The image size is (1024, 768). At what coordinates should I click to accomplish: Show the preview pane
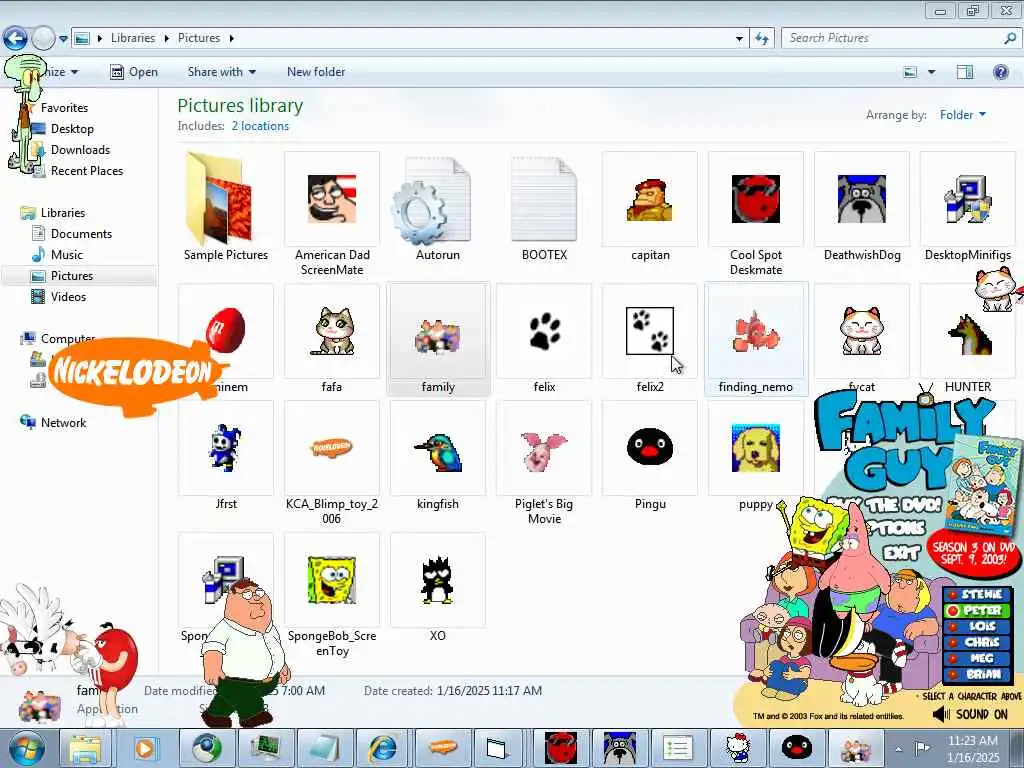click(x=965, y=72)
